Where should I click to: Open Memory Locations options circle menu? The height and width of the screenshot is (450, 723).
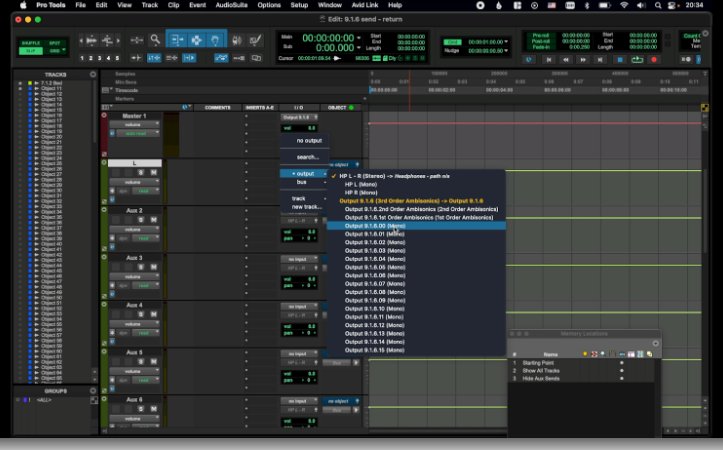coord(656,343)
